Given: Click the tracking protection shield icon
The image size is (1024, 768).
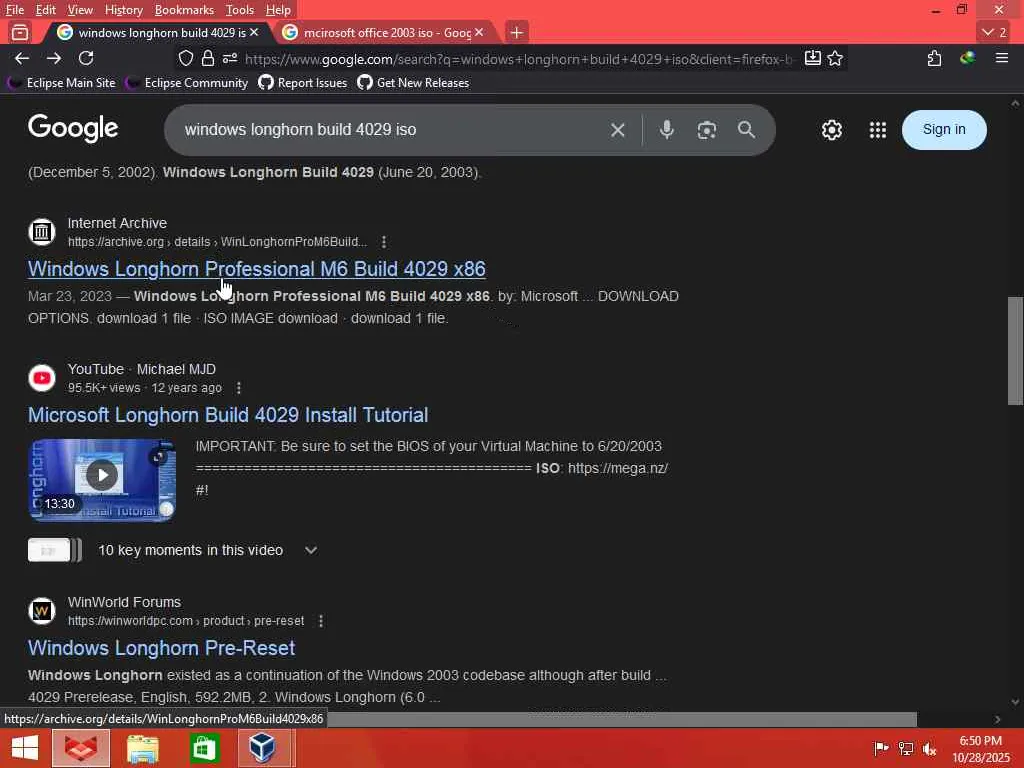Looking at the screenshot, I should pos(186,59).
